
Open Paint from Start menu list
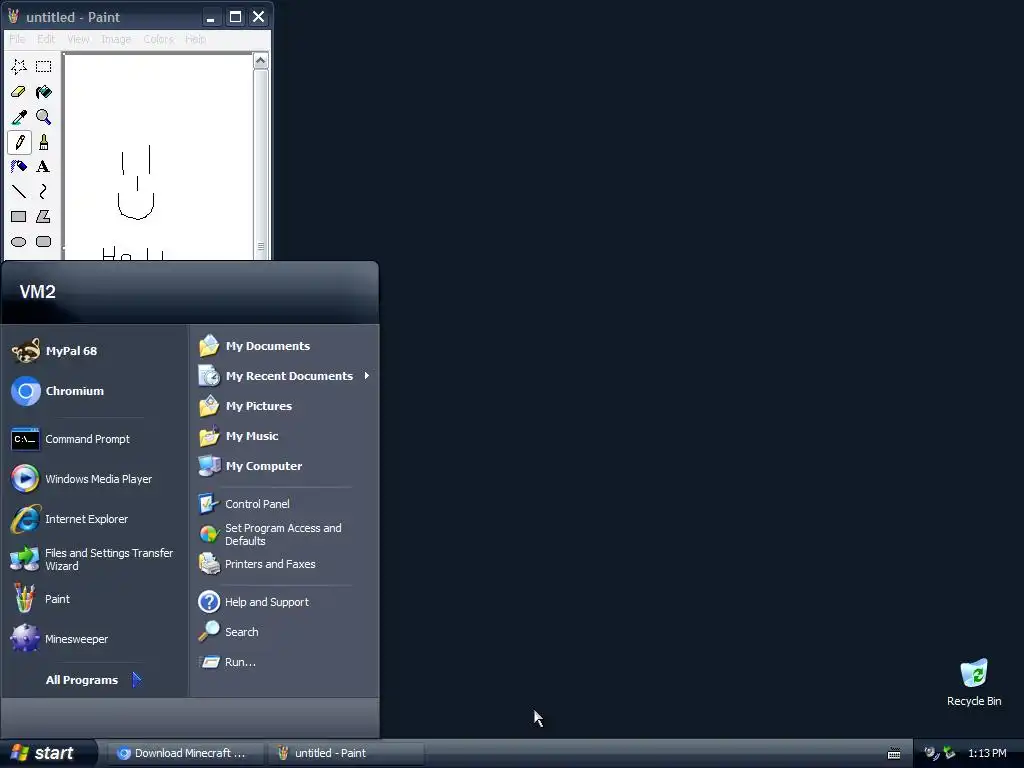pyautogui.click(x=95, y=599)
